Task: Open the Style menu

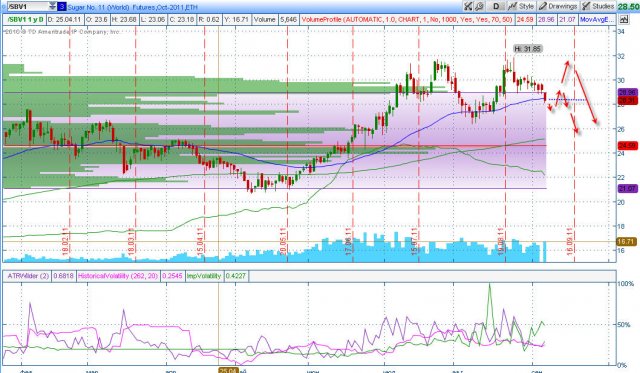Action: [521, 6]
